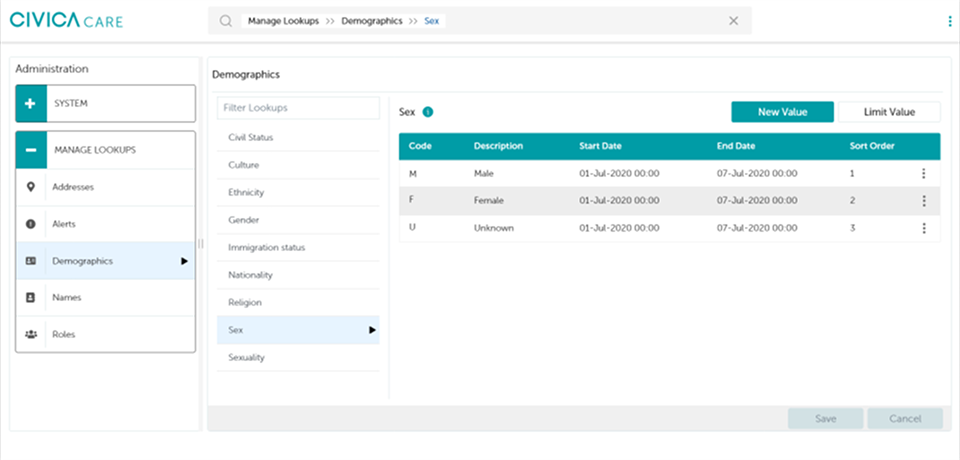Select the Immigration status lookup
This screenshot has height=460, width=960.
point(298,247)
